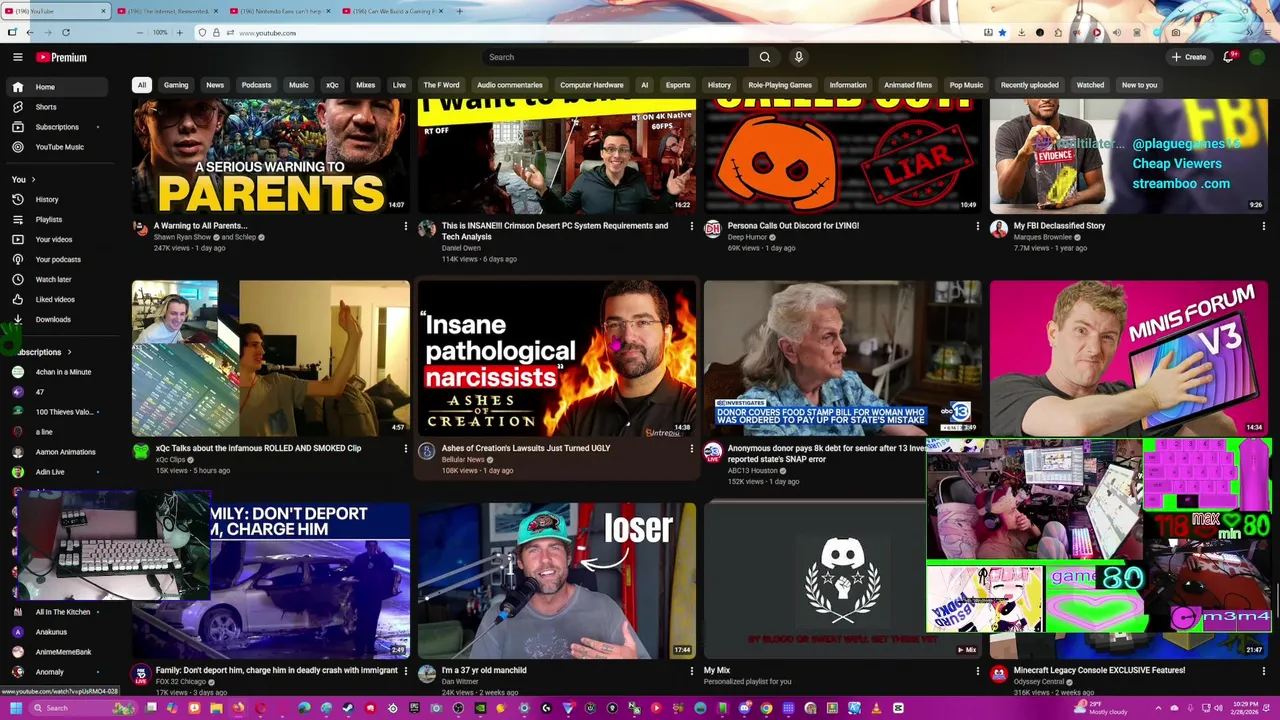Open a new browser tab
The width and height of the screenshot is (1280, 720).
point(459,11)
